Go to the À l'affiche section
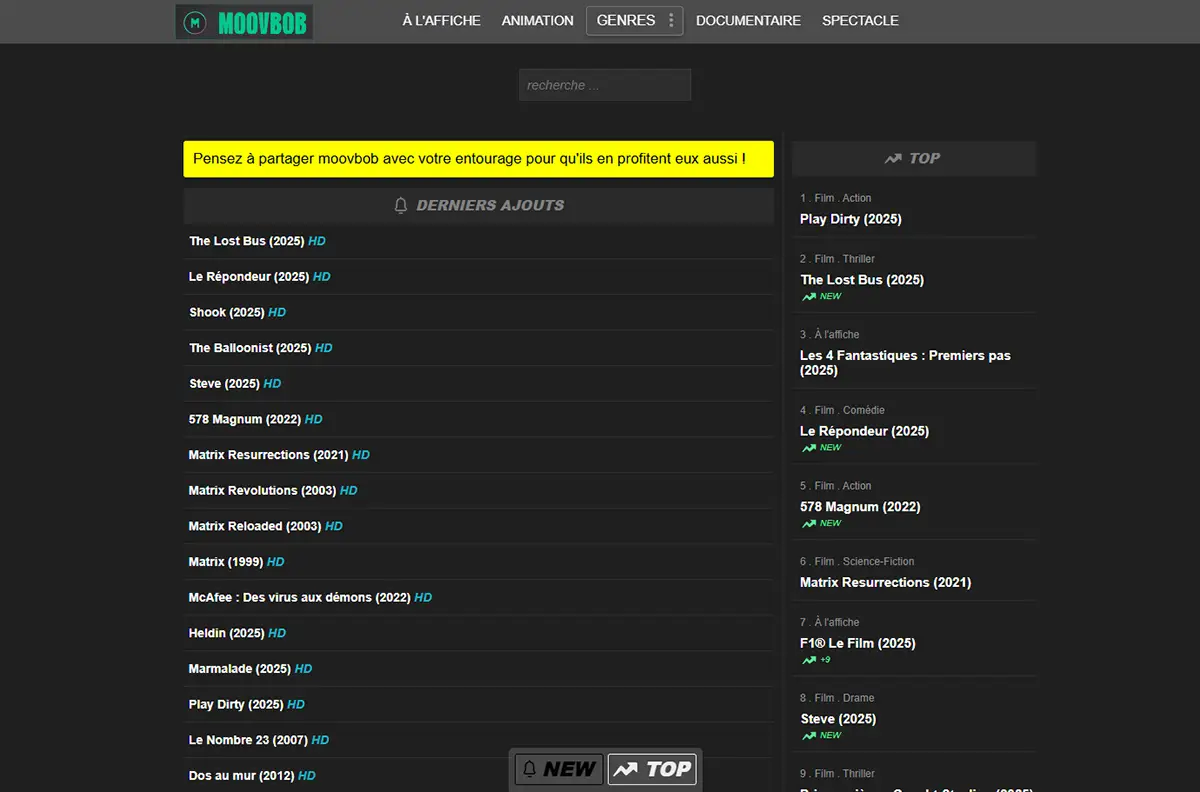The width and height of the screenshot is (1200, 792). click(x=441, y=20)
